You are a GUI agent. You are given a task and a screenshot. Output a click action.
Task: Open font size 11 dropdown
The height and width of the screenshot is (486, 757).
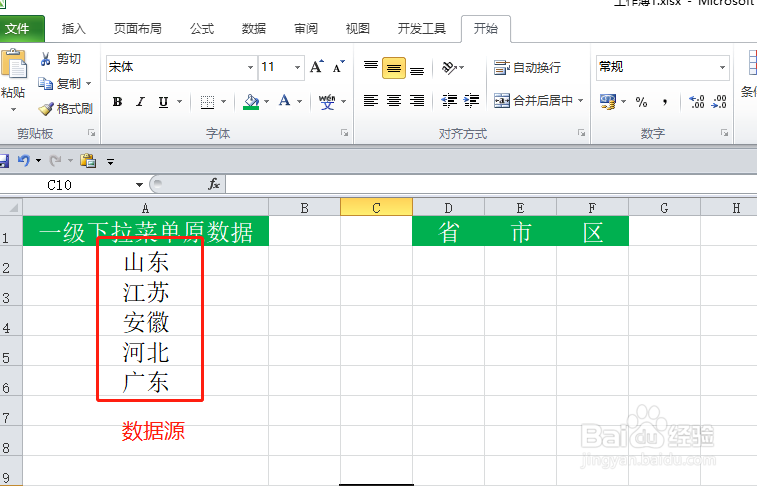pyautogui.click(x=297, y=68)
